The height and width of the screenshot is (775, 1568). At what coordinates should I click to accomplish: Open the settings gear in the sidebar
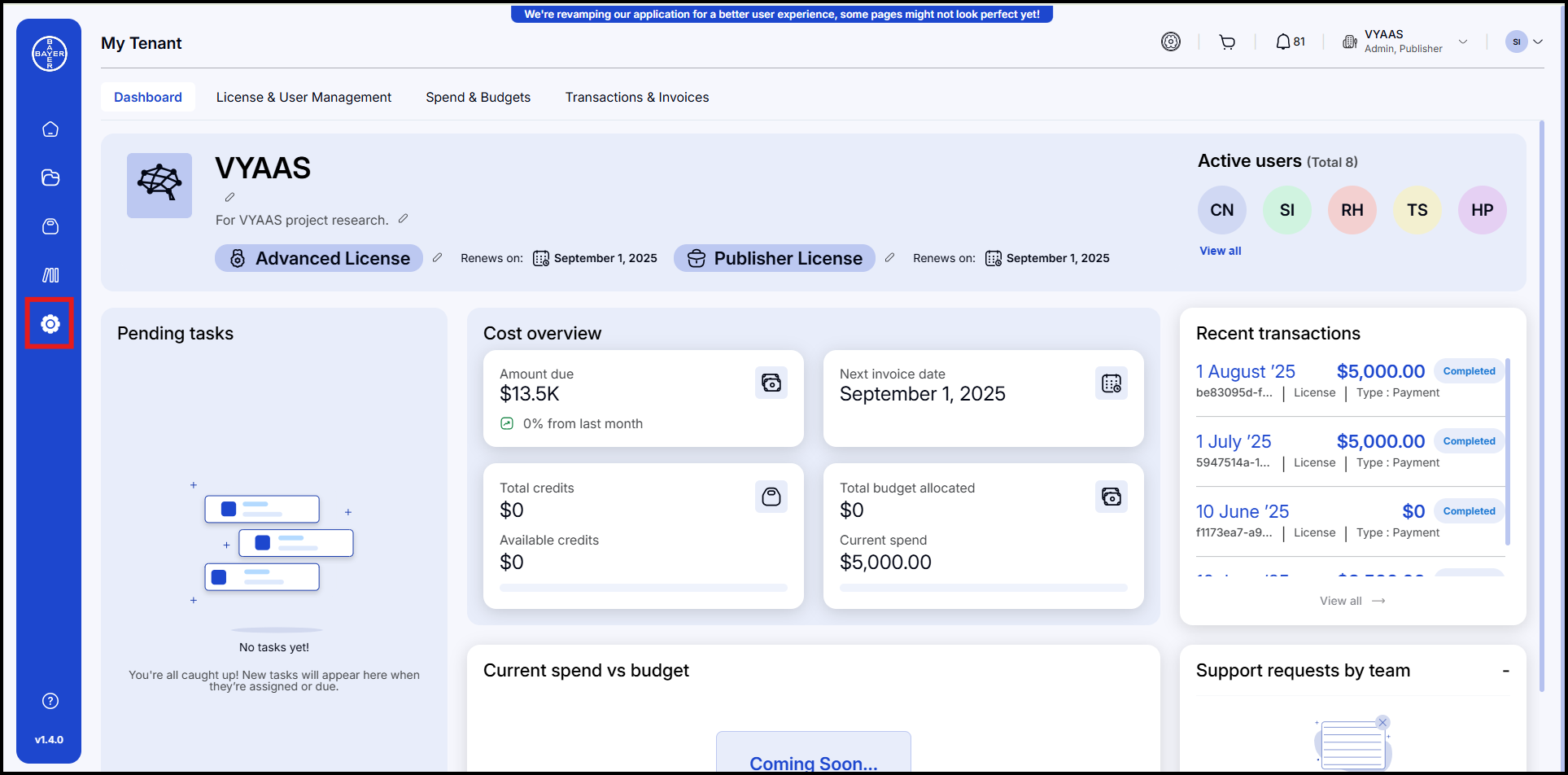coord(50,324)
